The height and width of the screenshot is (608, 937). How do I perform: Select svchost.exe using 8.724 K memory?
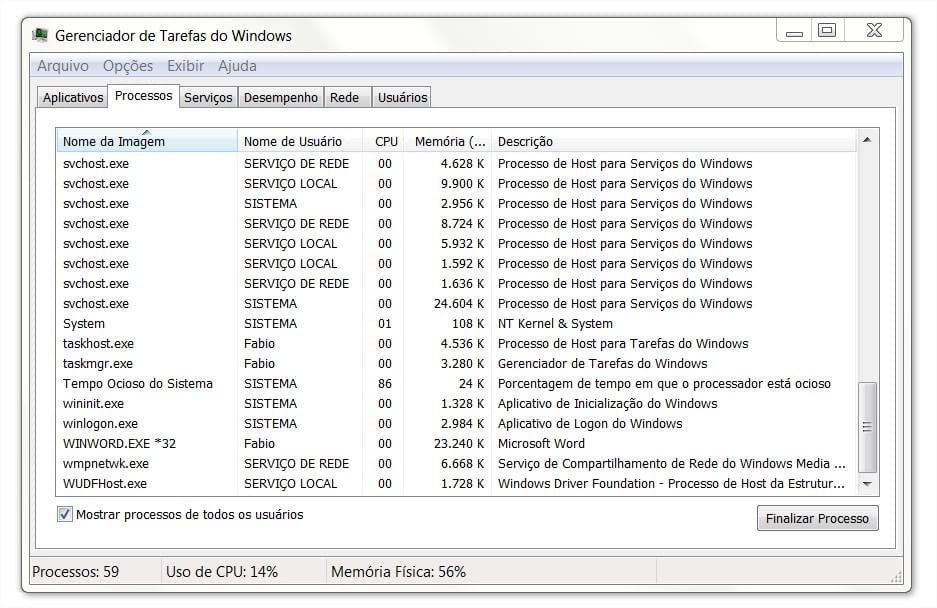click(x=457, y=224)
